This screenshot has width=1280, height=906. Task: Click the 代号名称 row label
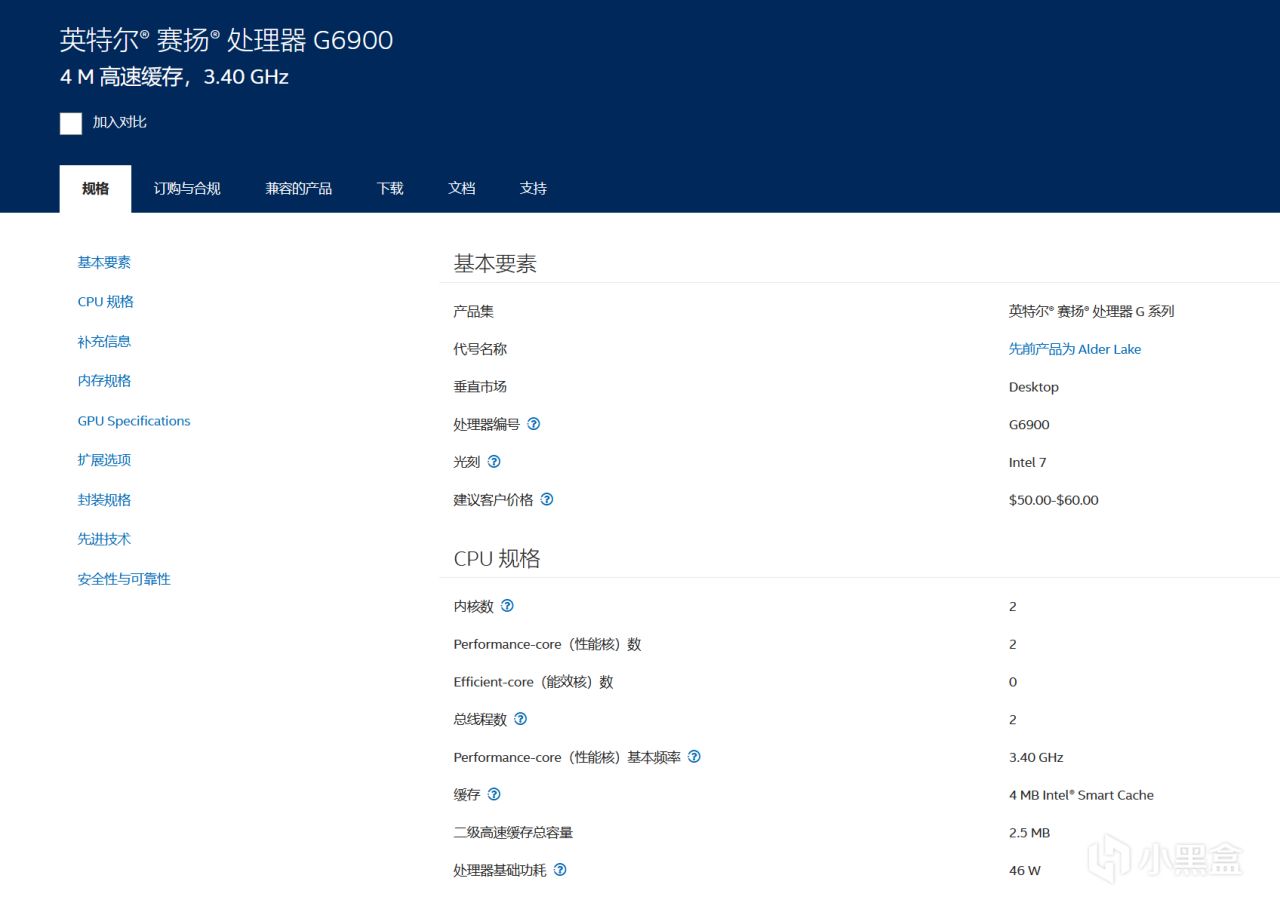click(480, 349)
